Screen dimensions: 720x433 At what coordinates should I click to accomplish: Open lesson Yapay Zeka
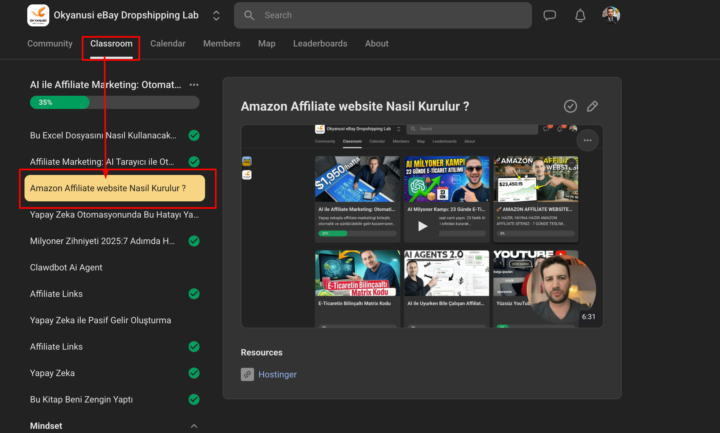click(x=52, y=373)
